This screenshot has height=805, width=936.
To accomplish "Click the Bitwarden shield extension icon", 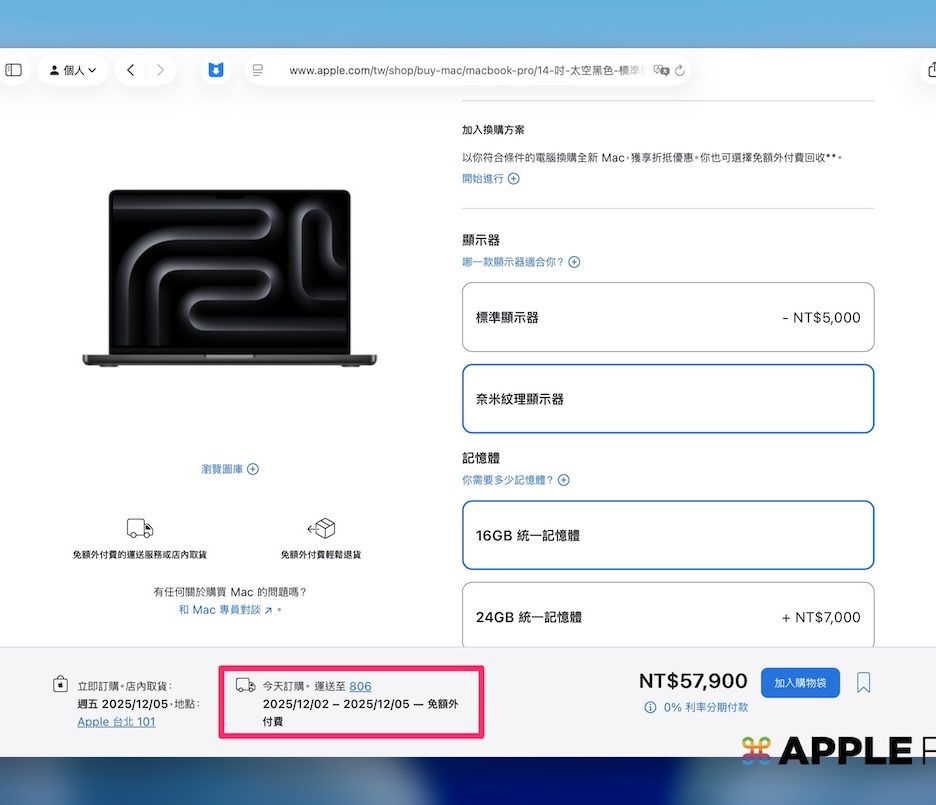I will pos(215,70).
